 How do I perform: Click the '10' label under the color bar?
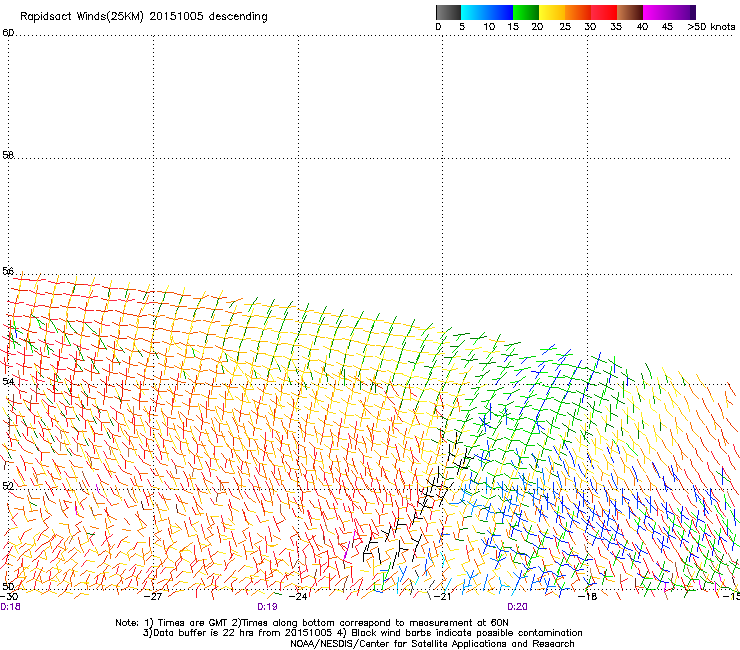click(x=489, y=27)
